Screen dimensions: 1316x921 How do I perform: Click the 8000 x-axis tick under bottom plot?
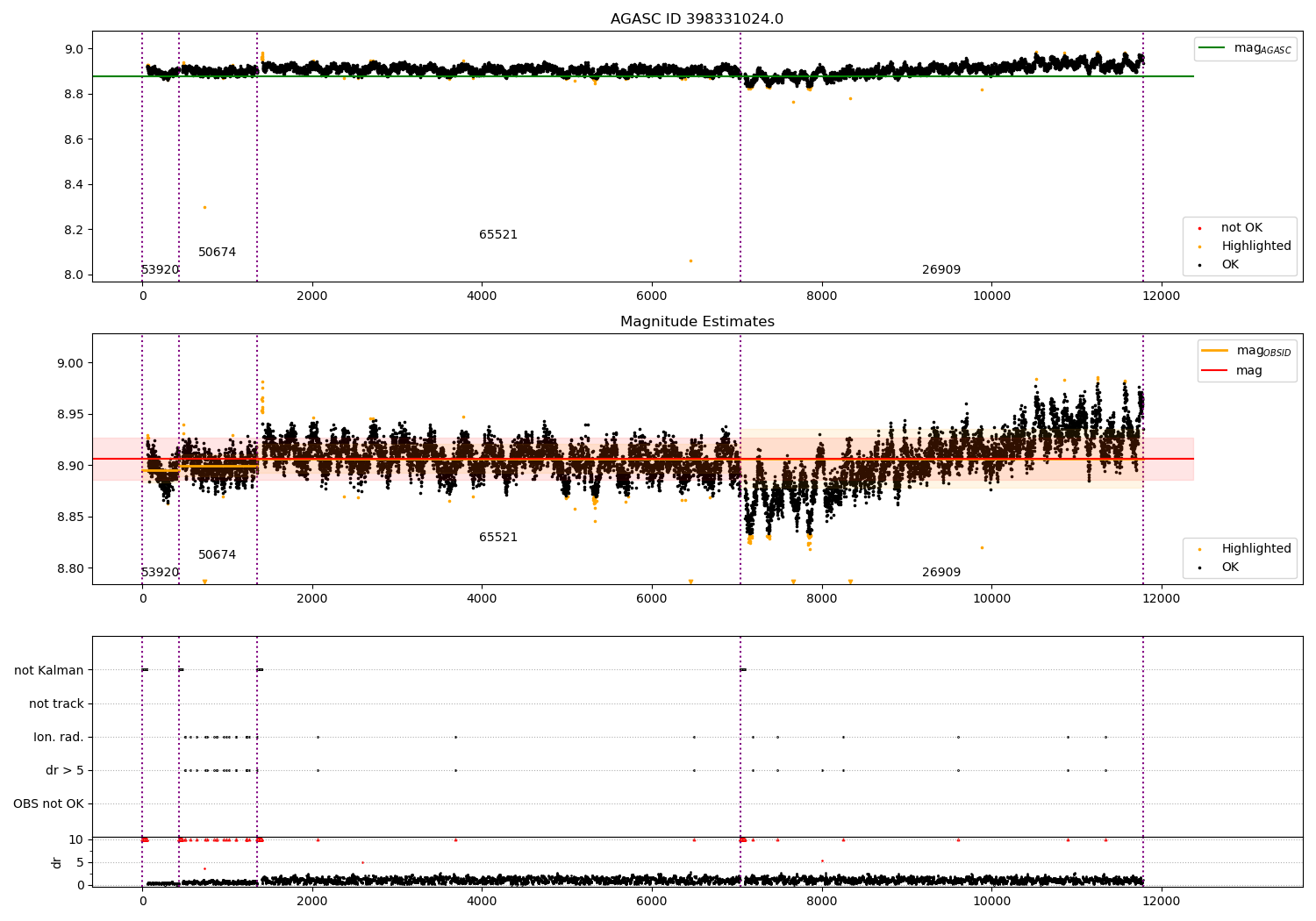822,901
